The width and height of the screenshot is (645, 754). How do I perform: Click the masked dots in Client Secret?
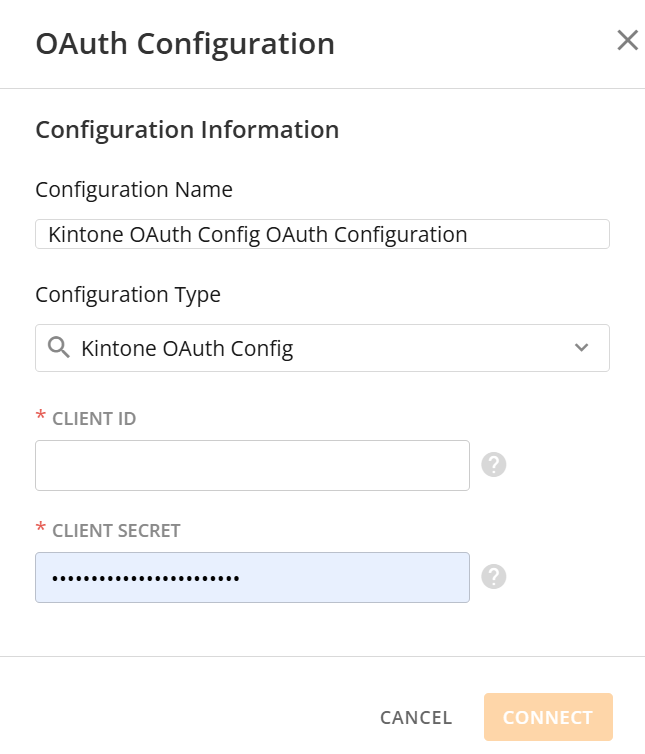146,579
